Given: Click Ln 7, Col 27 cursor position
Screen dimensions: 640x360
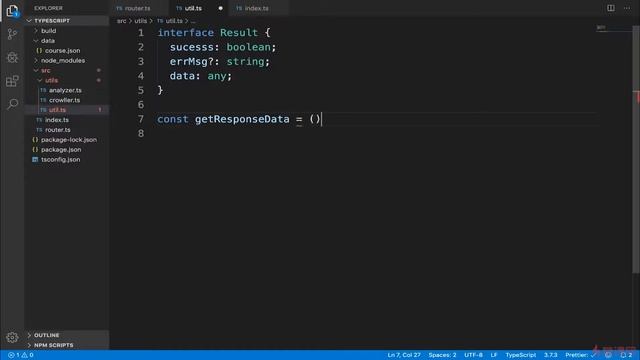Looking at the screenshot, I should click(404, 355).
